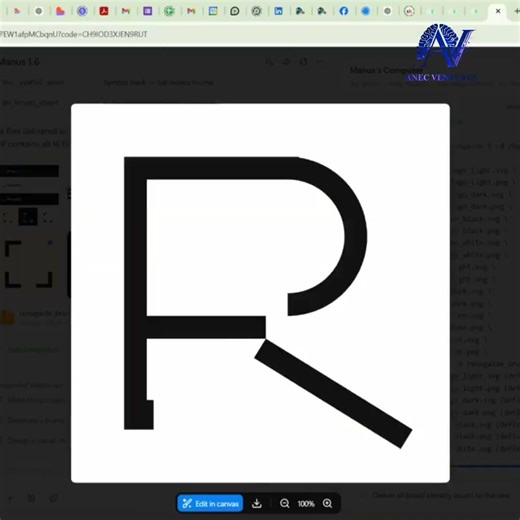Select the corner-brackets logo thumbnail

[x=28, y=263]
